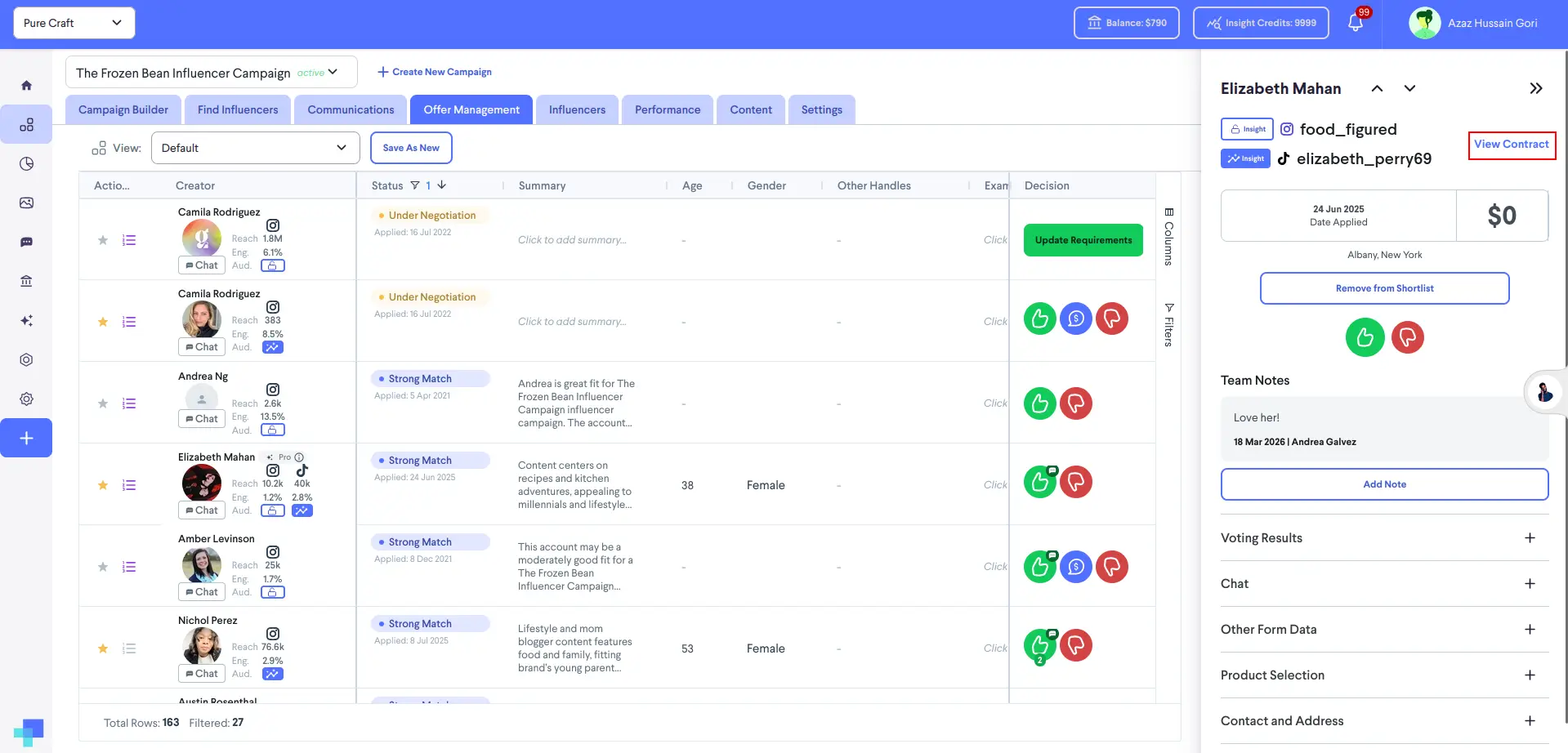Toggle star for first Camila Rodriguez row
The height and width of the screenshot is (753, 1568).
pos(103,240)
